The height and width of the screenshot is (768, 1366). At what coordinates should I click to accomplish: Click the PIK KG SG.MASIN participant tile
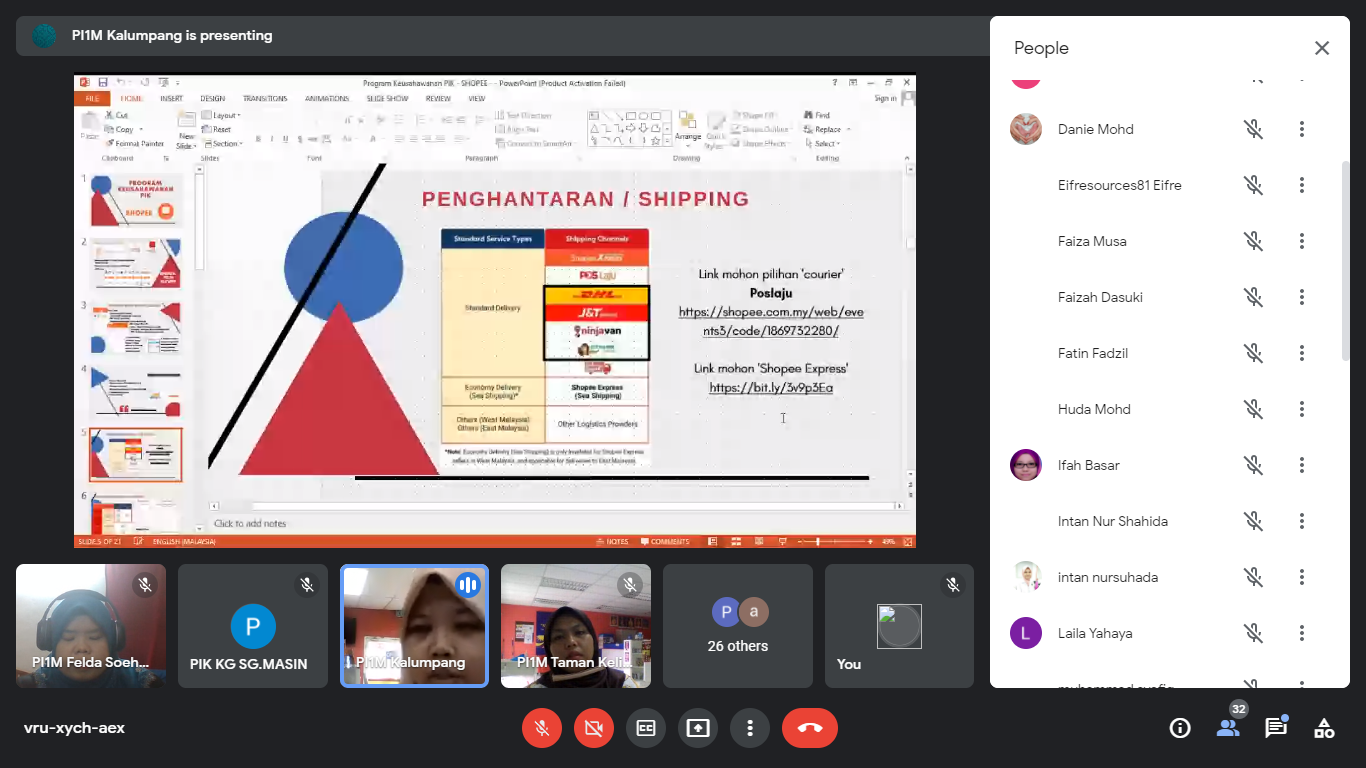coord(253,626)
